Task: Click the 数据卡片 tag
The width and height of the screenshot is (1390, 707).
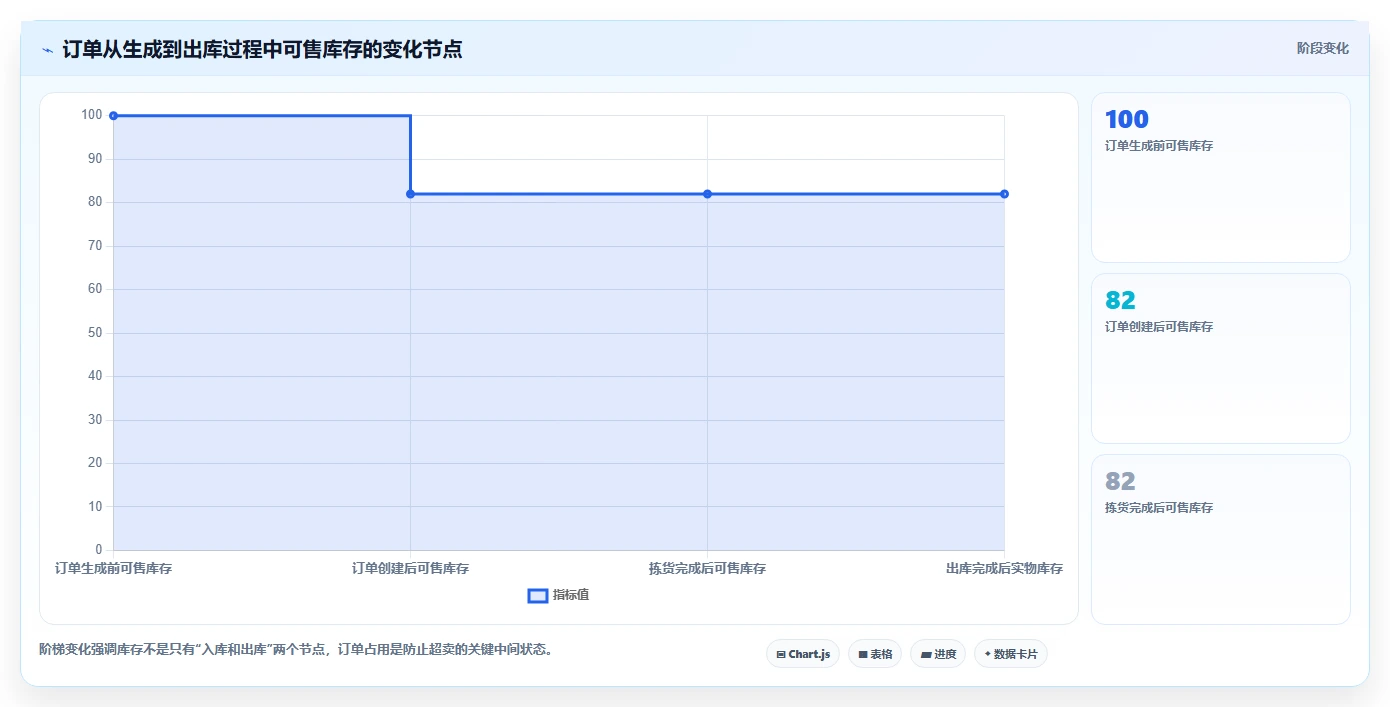Action: tap(1010, 654)
